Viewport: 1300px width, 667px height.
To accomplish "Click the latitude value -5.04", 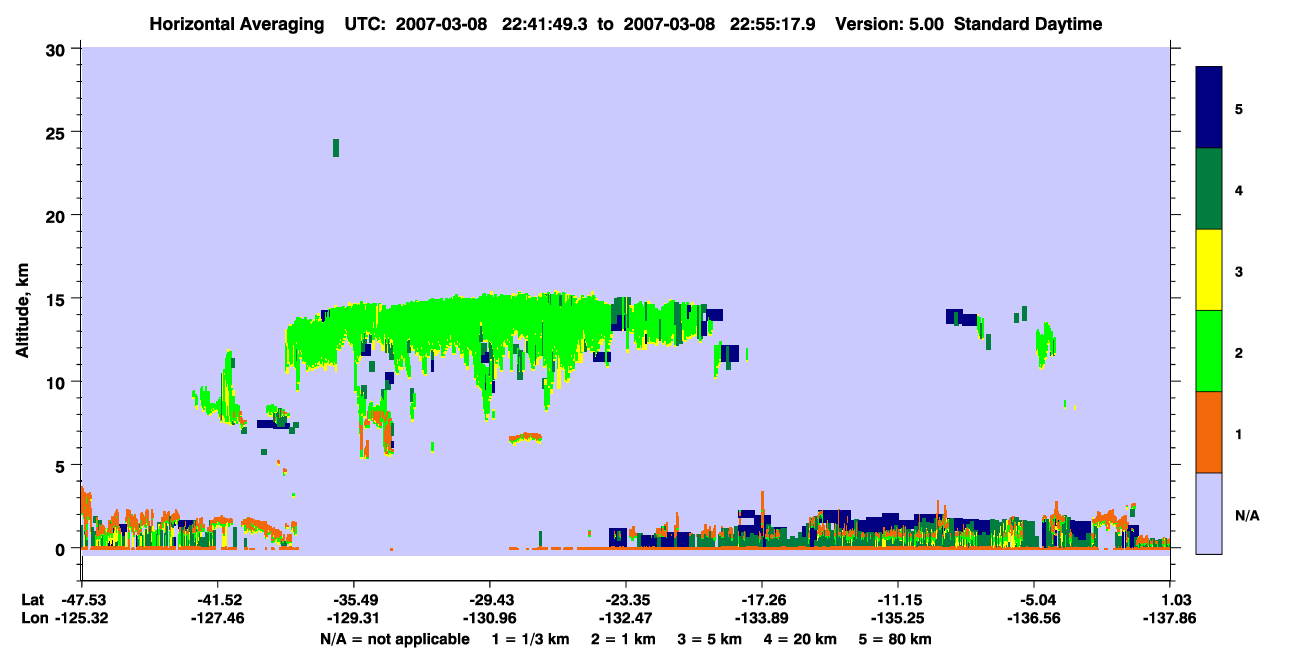I will [x=1034, y=600].
